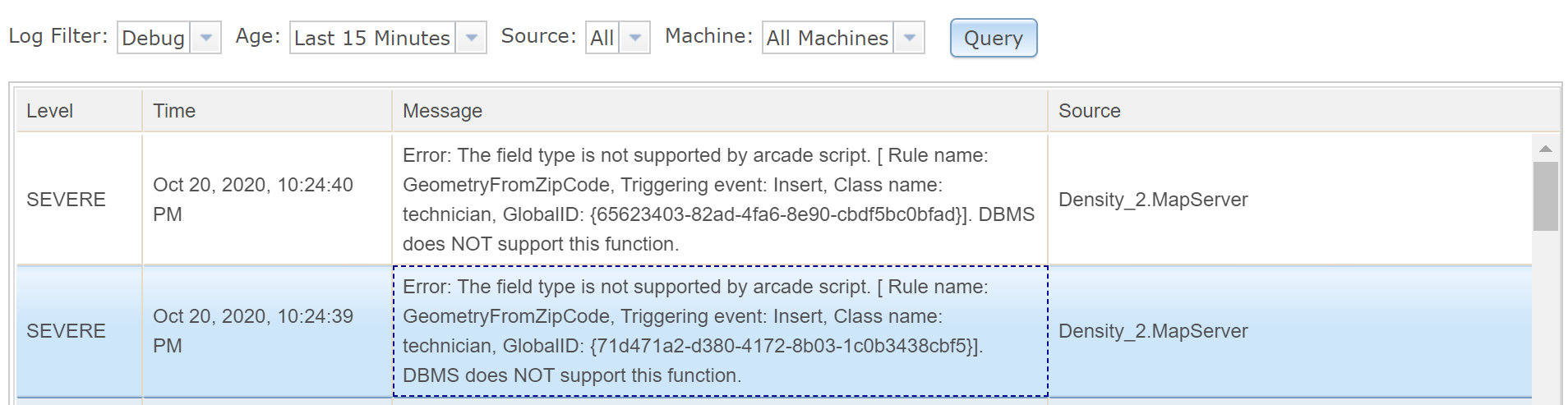Click the Message column header

(x=720, y=111)
